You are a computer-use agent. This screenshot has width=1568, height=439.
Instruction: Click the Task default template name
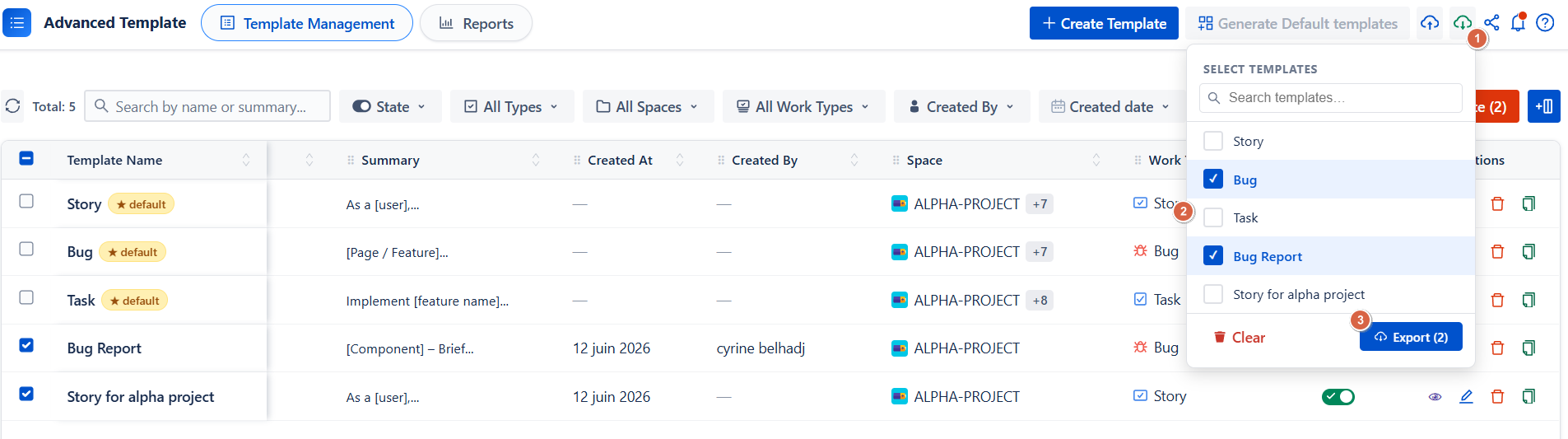pyautogui.click(x=81, y=300)
